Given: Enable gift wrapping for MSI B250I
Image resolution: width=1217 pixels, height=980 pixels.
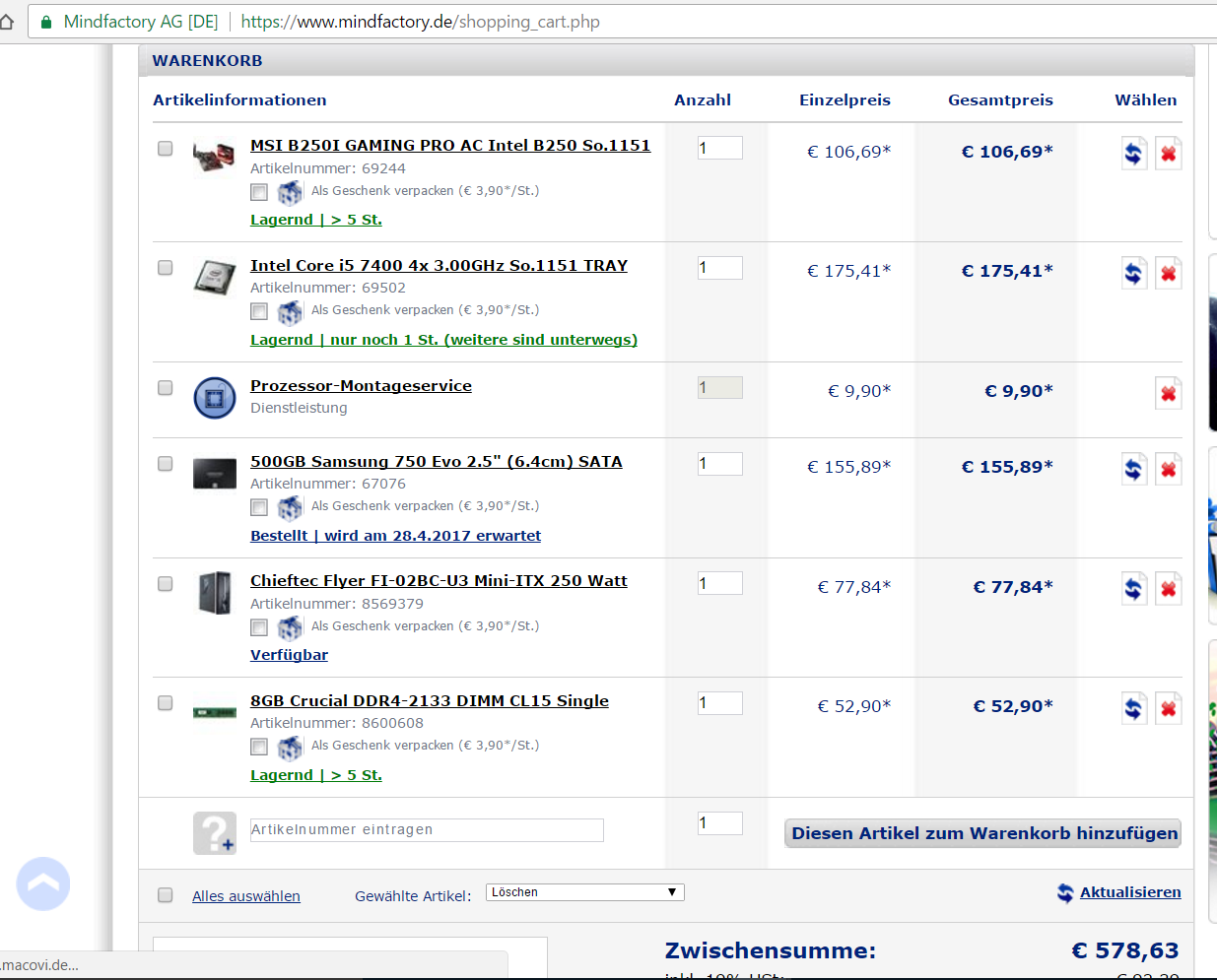Looking at the screenshot, I should 259,192.
